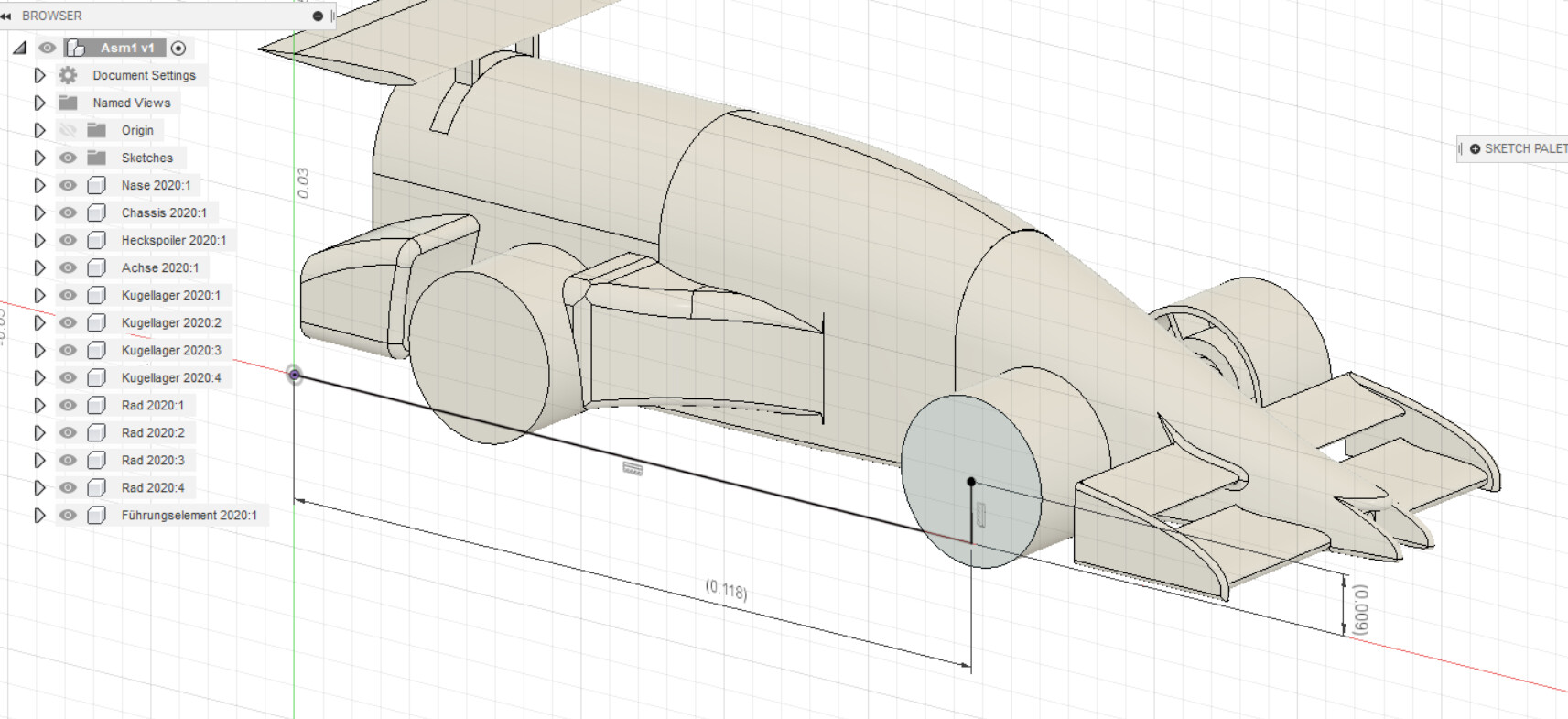The image size is (1568, 719).
Task: Select the 'Asm1 v1' root label
Action: pyautogui.click(x=127, y=48)
